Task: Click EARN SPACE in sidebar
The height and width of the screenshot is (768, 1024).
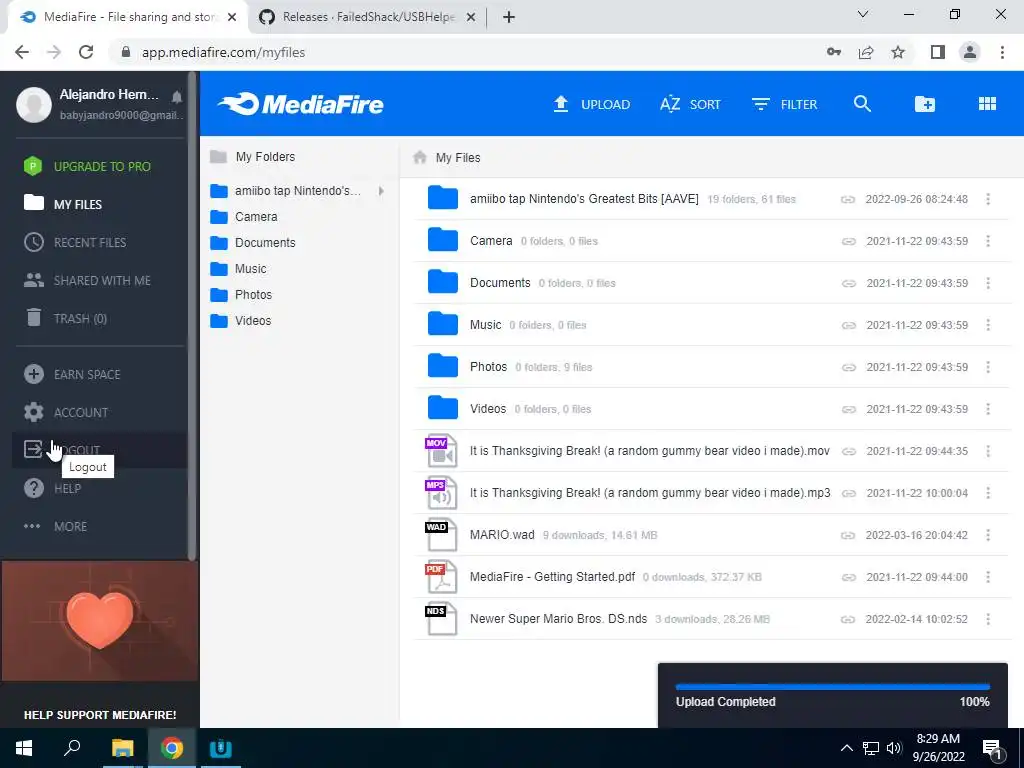Action: (x=72, y=374)
